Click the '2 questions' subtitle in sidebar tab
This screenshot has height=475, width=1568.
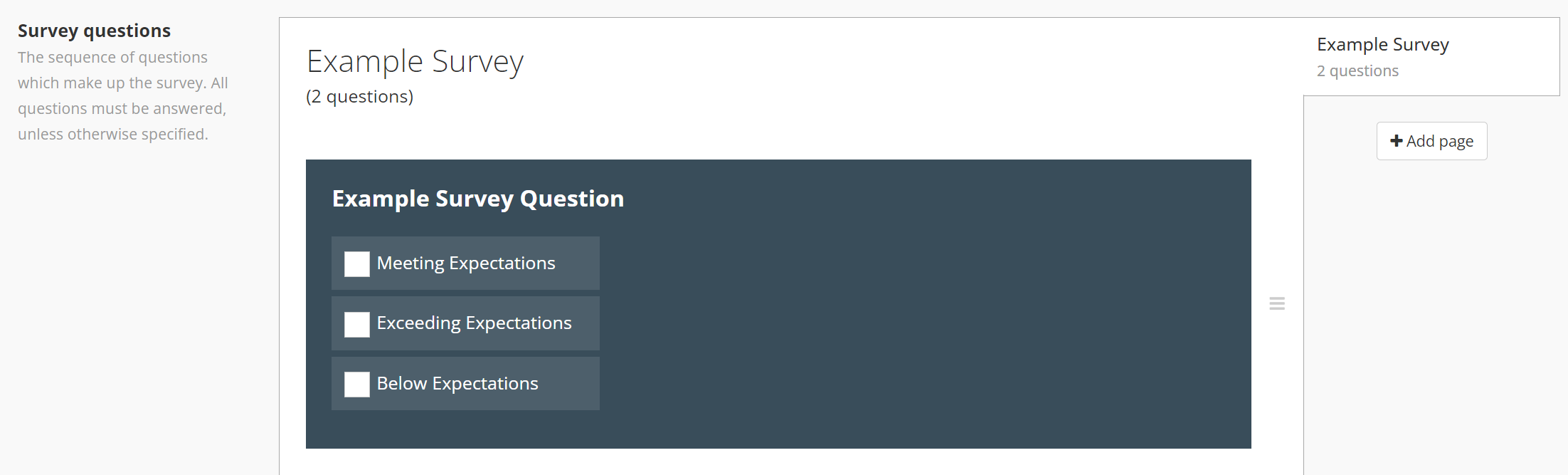(1357, 71)
